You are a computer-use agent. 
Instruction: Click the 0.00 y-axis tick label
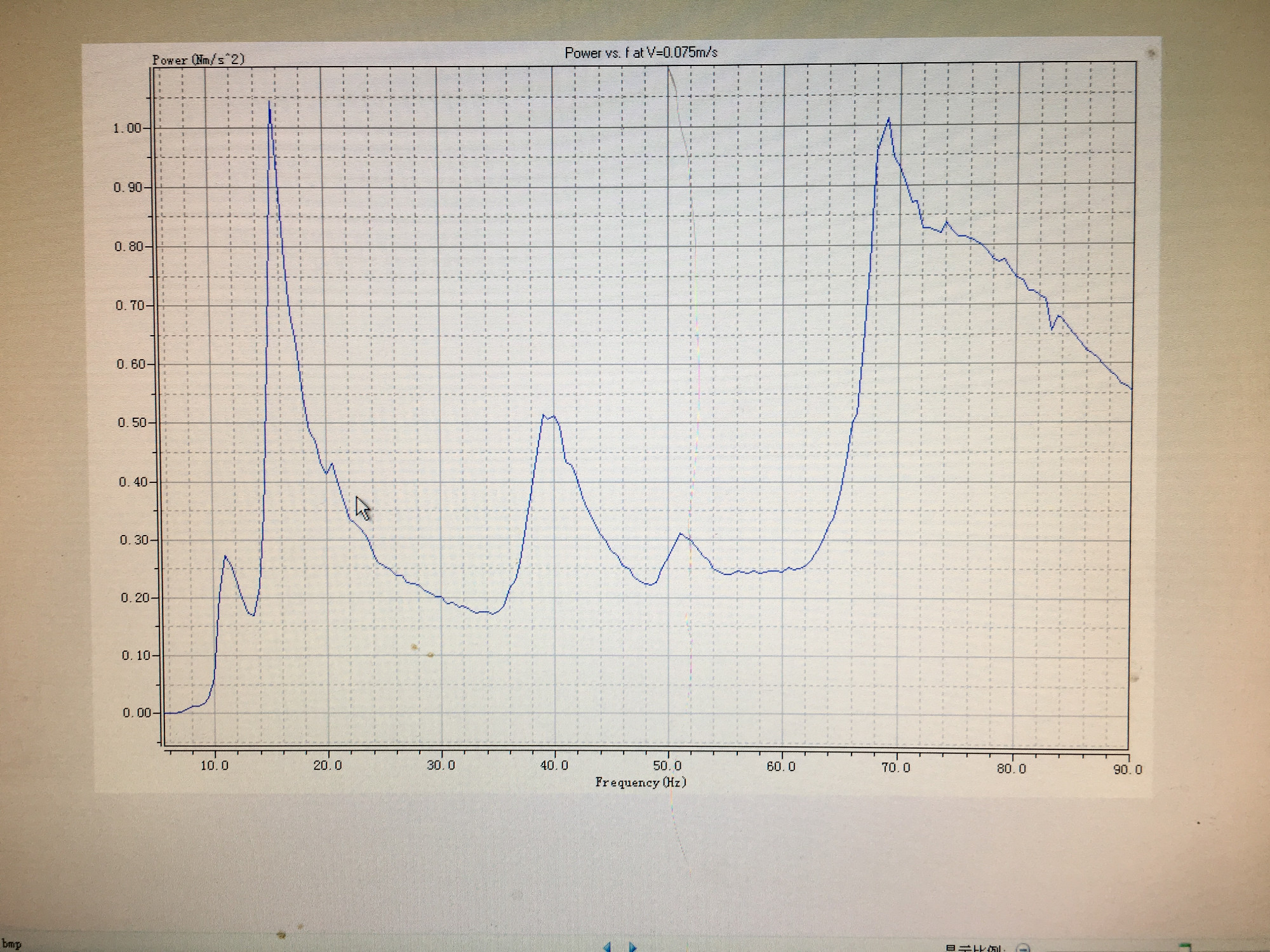(136, 713)
